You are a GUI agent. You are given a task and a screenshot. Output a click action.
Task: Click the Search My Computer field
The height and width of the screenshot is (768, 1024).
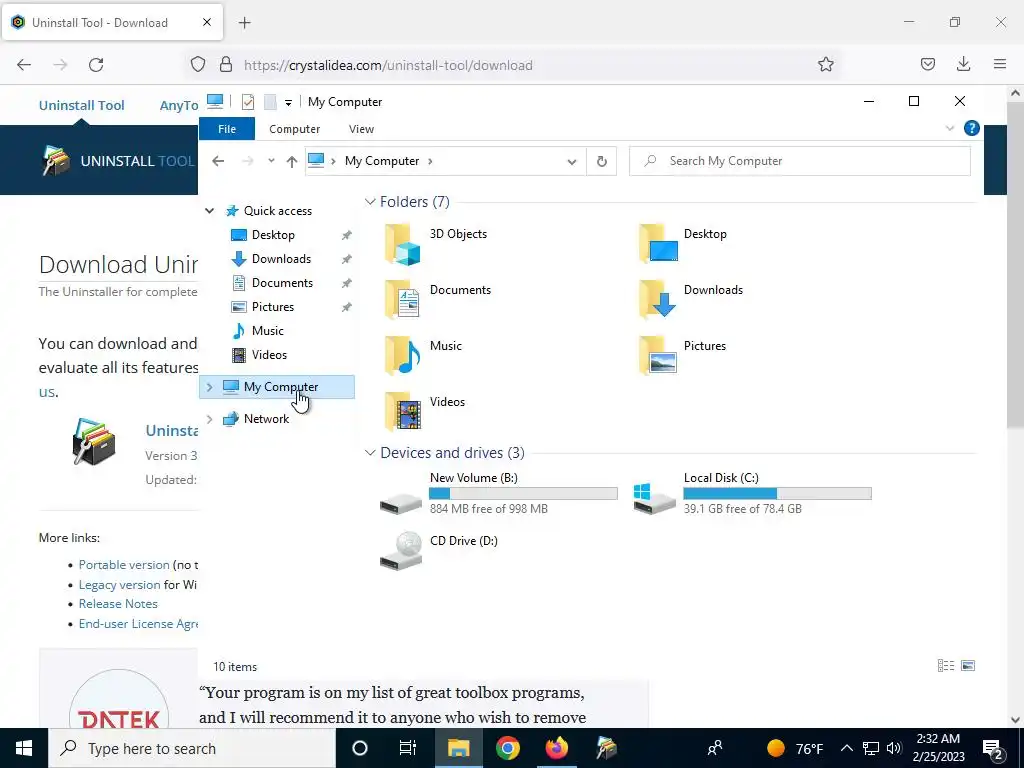coord(799,161)
